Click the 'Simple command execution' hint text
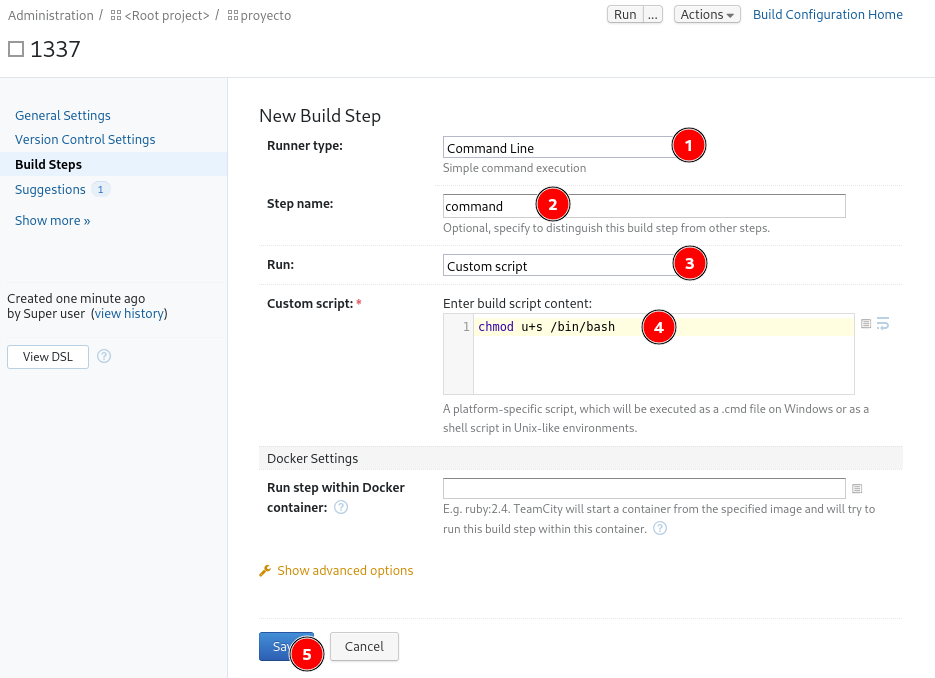 (x=515, y=168)
